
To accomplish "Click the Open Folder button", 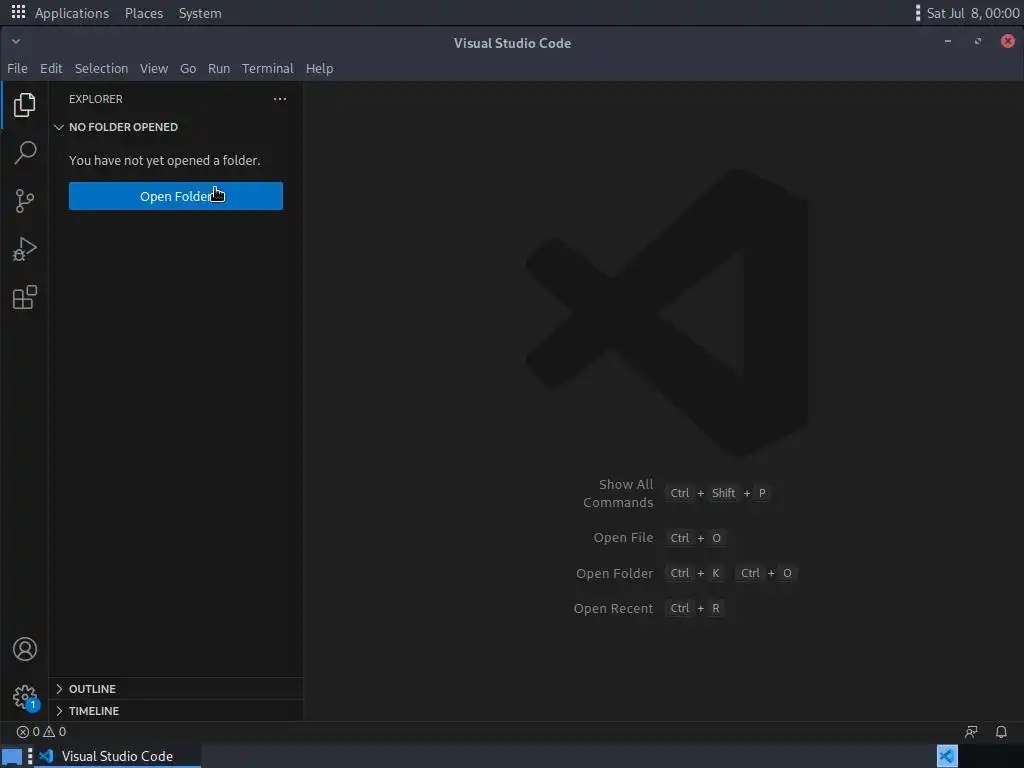I will coord(176,196).
